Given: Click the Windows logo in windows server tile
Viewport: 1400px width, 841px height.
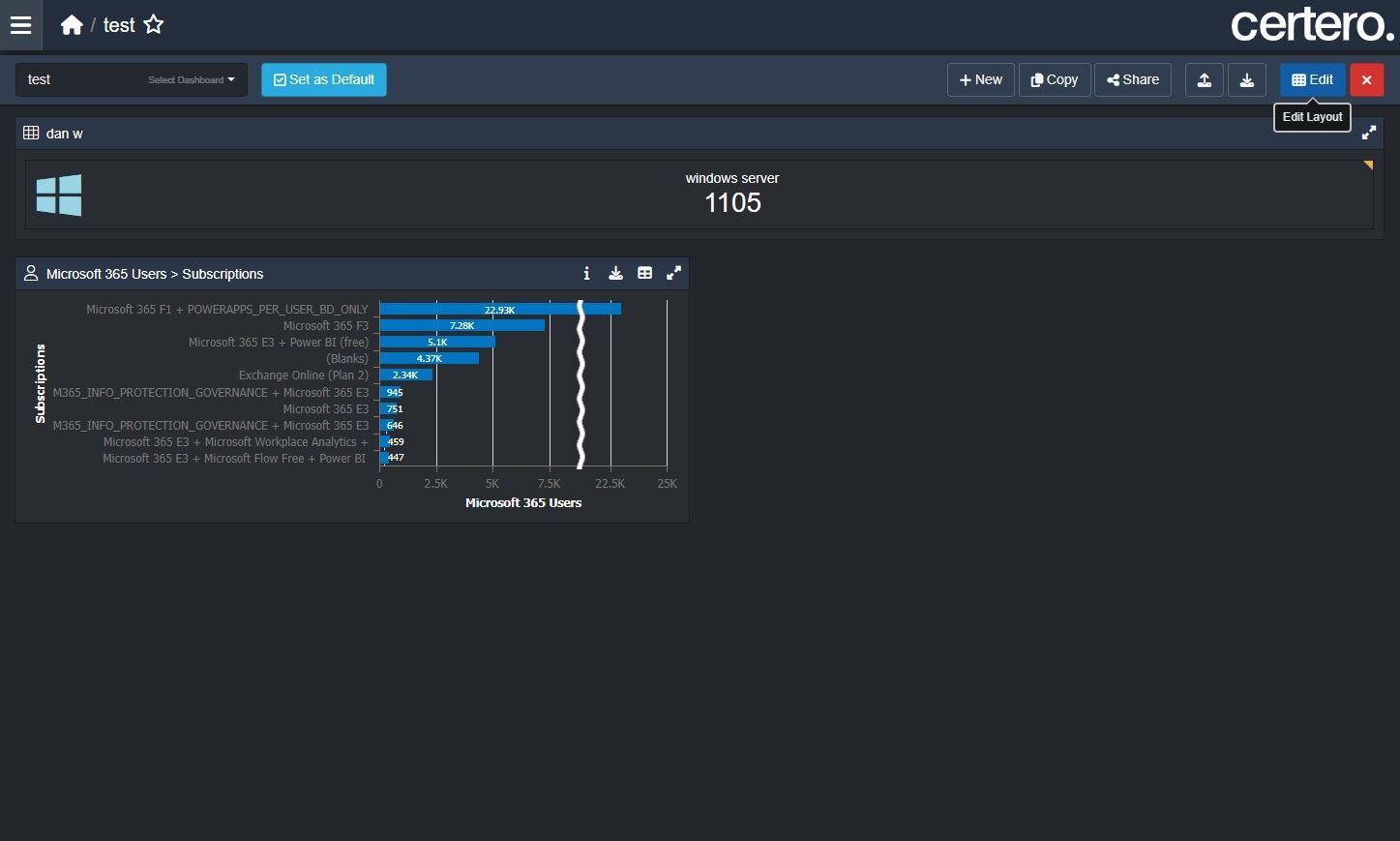Looking at the screenshot, I should click(x=59, y=195).
